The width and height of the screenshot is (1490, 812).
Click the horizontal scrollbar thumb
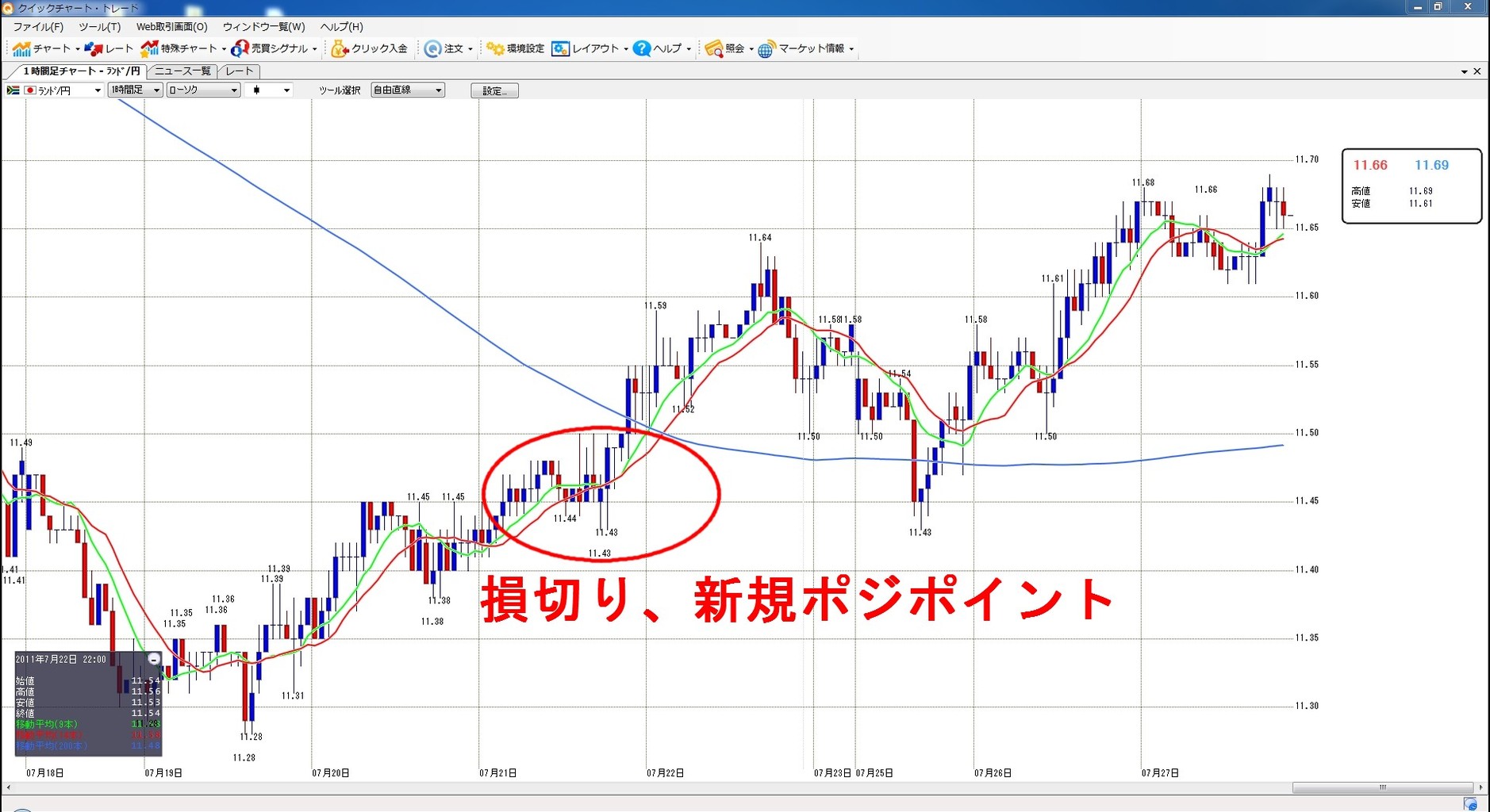[1382, 787]
